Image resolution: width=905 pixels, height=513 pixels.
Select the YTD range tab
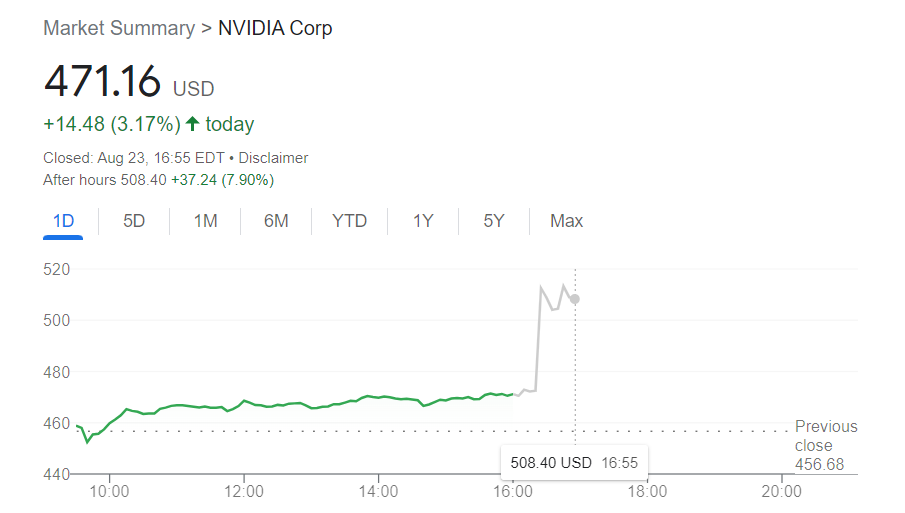click(x=349, y=221)
